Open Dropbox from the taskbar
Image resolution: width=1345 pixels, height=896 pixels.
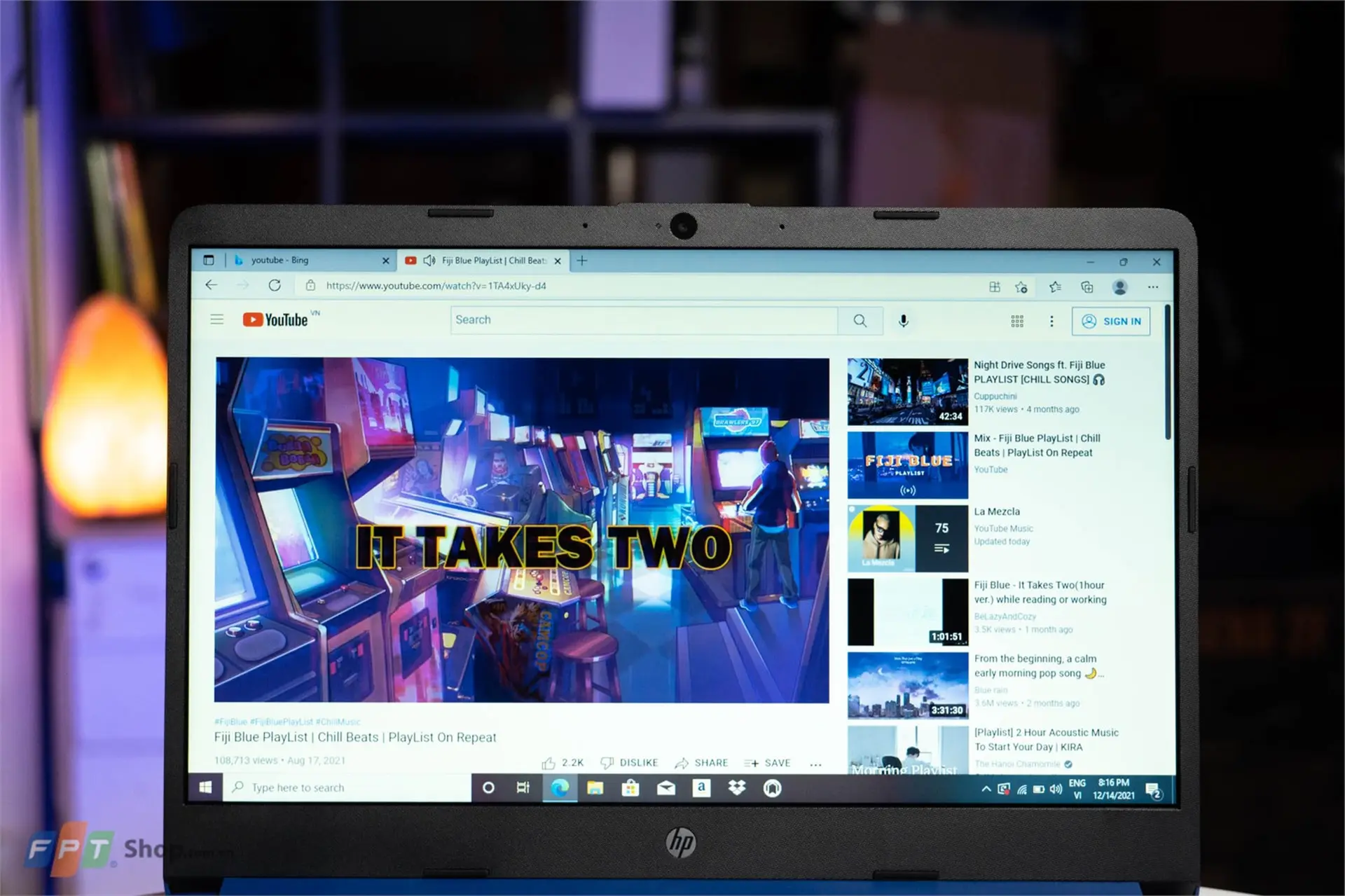point(736,788)
